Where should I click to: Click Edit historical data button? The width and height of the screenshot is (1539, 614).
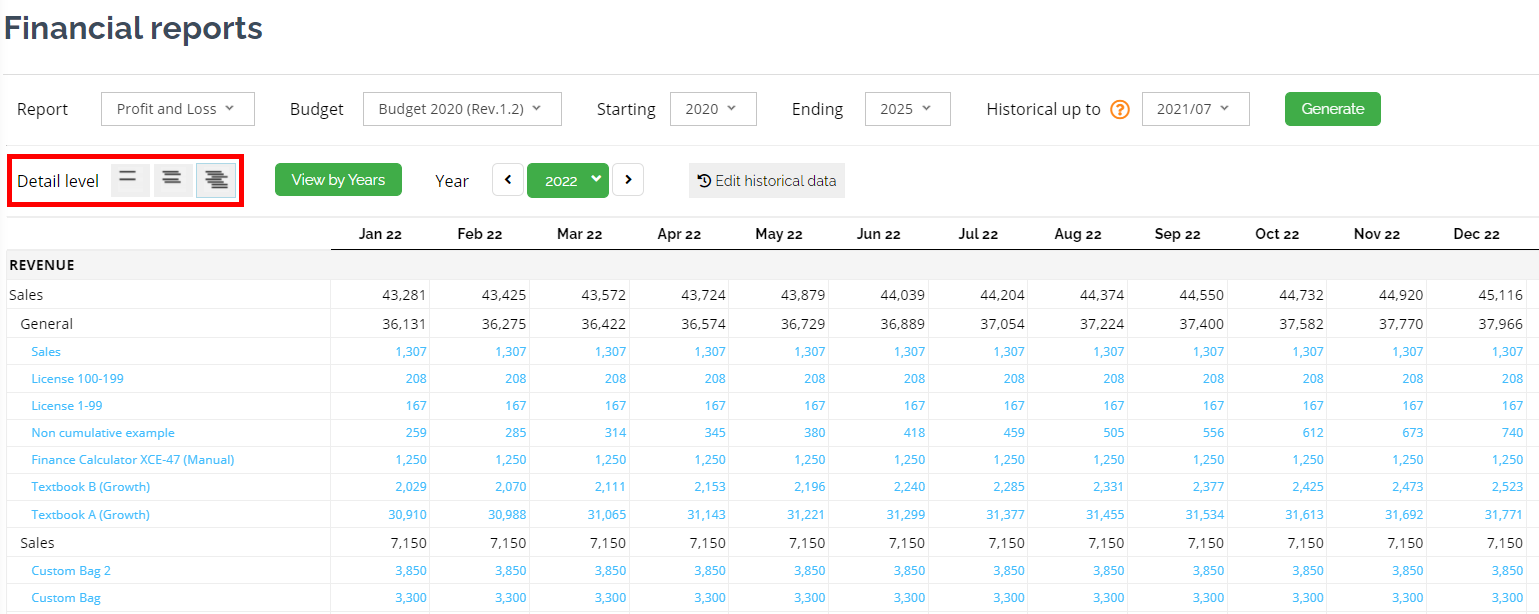[767, 181]
